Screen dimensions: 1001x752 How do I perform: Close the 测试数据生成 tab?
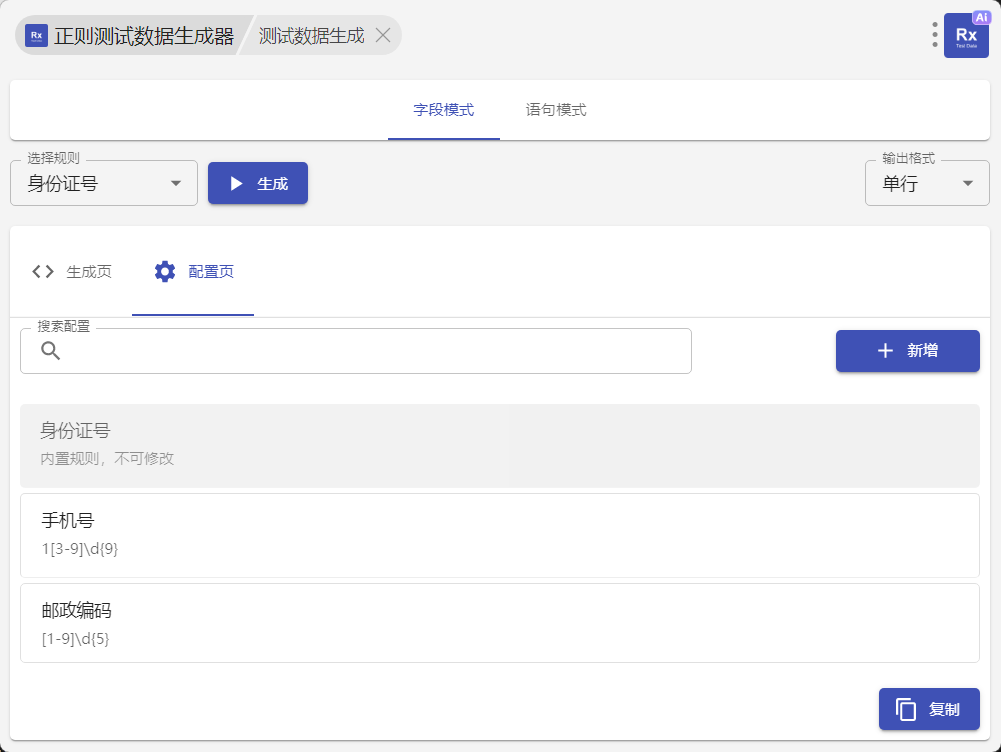tap(382, 35)
